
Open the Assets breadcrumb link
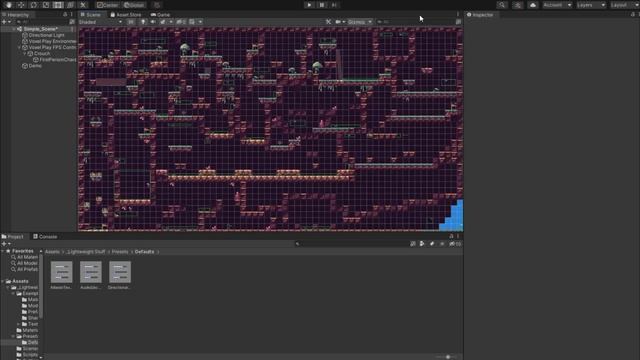52,252
